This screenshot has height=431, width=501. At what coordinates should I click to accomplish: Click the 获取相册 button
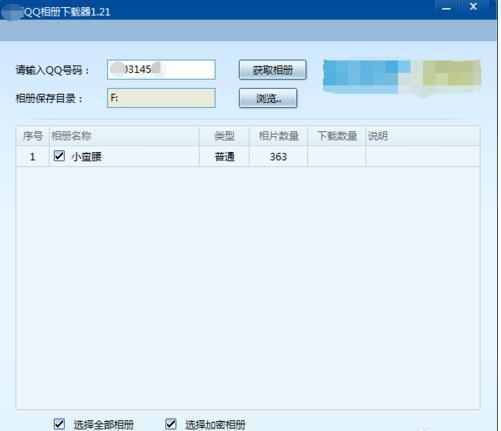272,70
